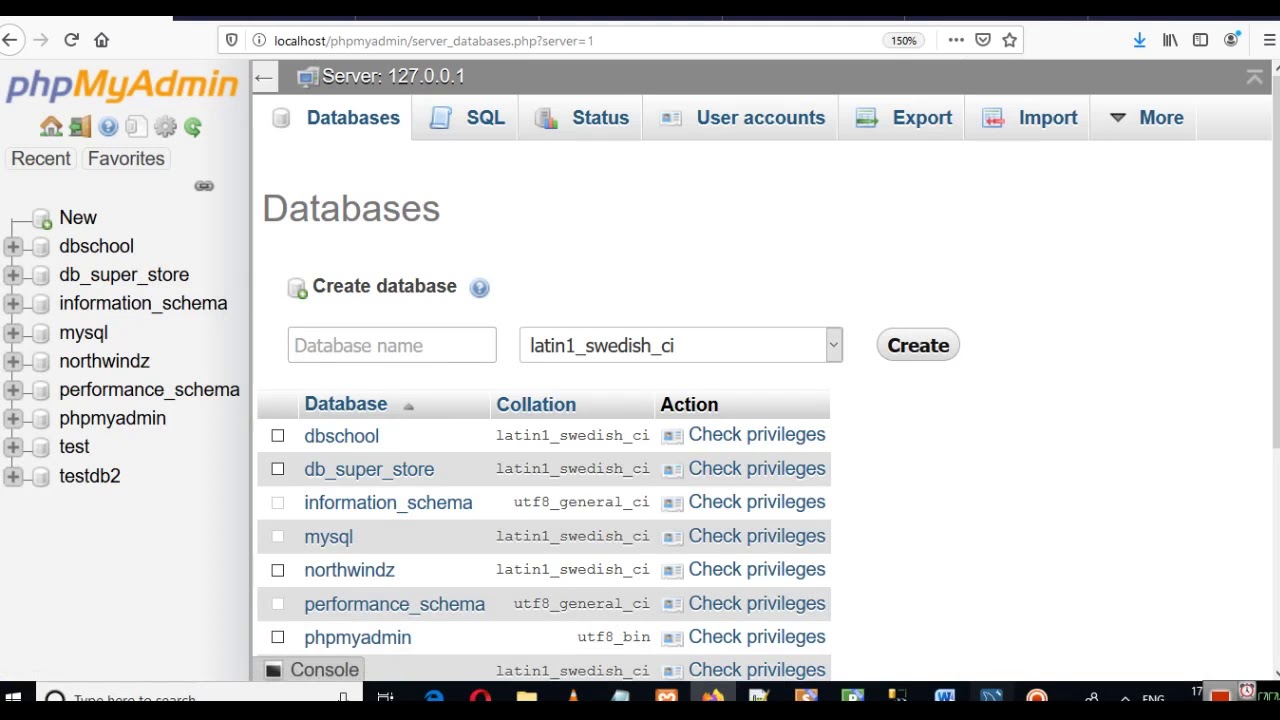The height and width of the screenshot is (720, 1280).
Task: Open Windows Start button
Action: pyautogui.click(x=13, y=696)
